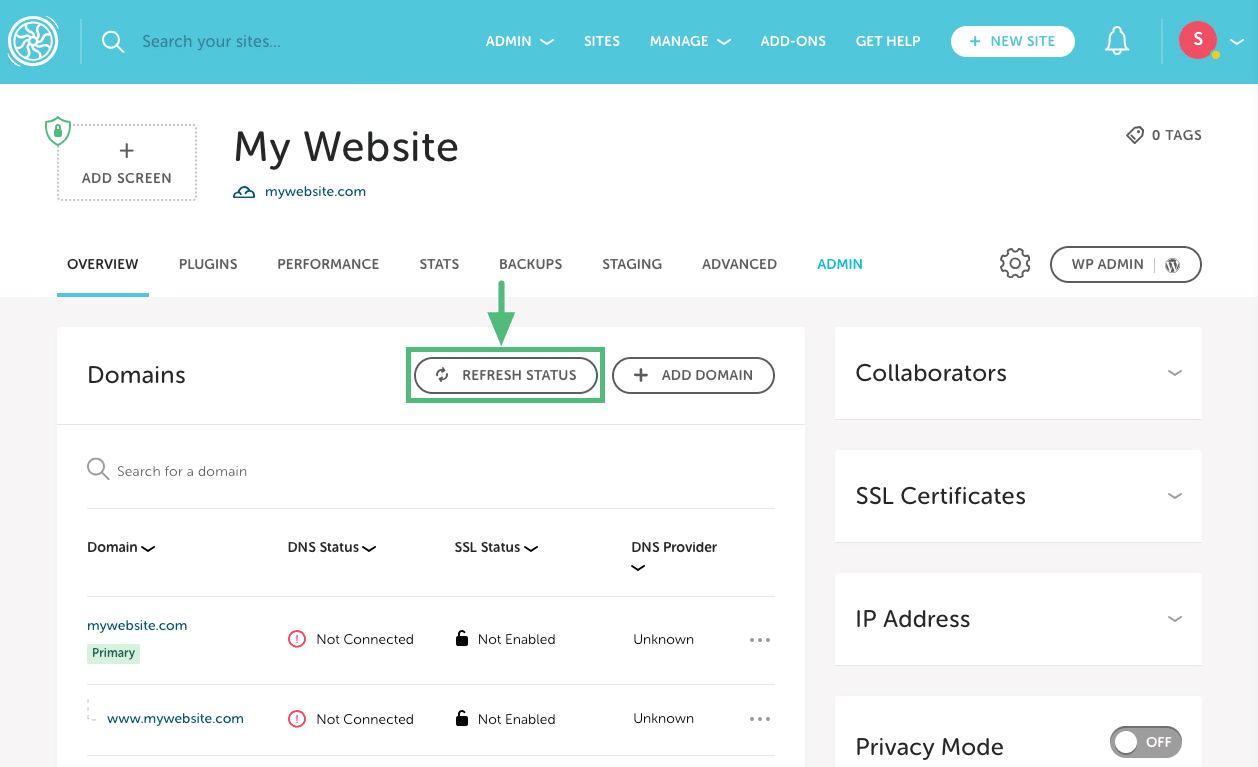The image size is (1258, 767).
Task: Click the lock icon next to Not Enabled
Action: coord(460,638)
